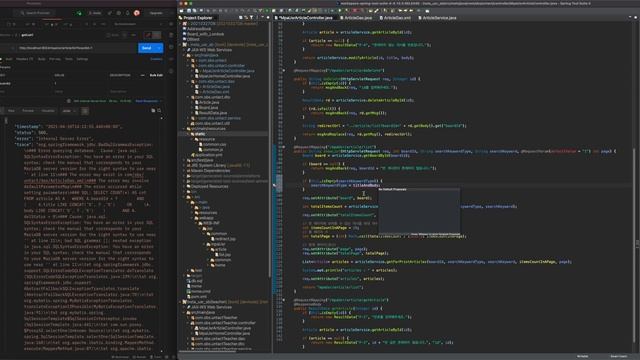
Task: Click the Upgrade button in Postman
Action: tap(156, 13)
